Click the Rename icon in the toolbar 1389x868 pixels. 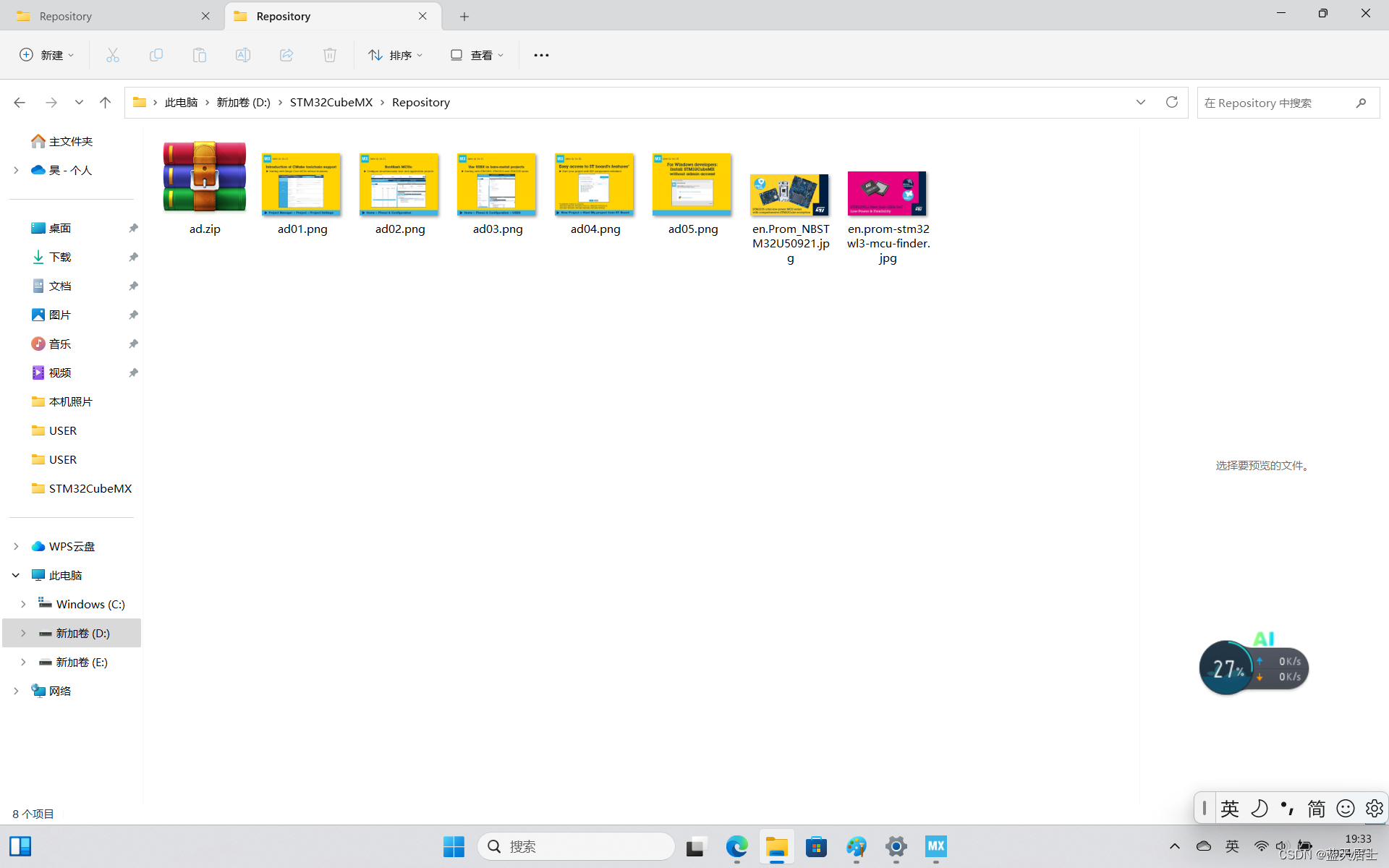pyautogui.click(x=243, y=55)
